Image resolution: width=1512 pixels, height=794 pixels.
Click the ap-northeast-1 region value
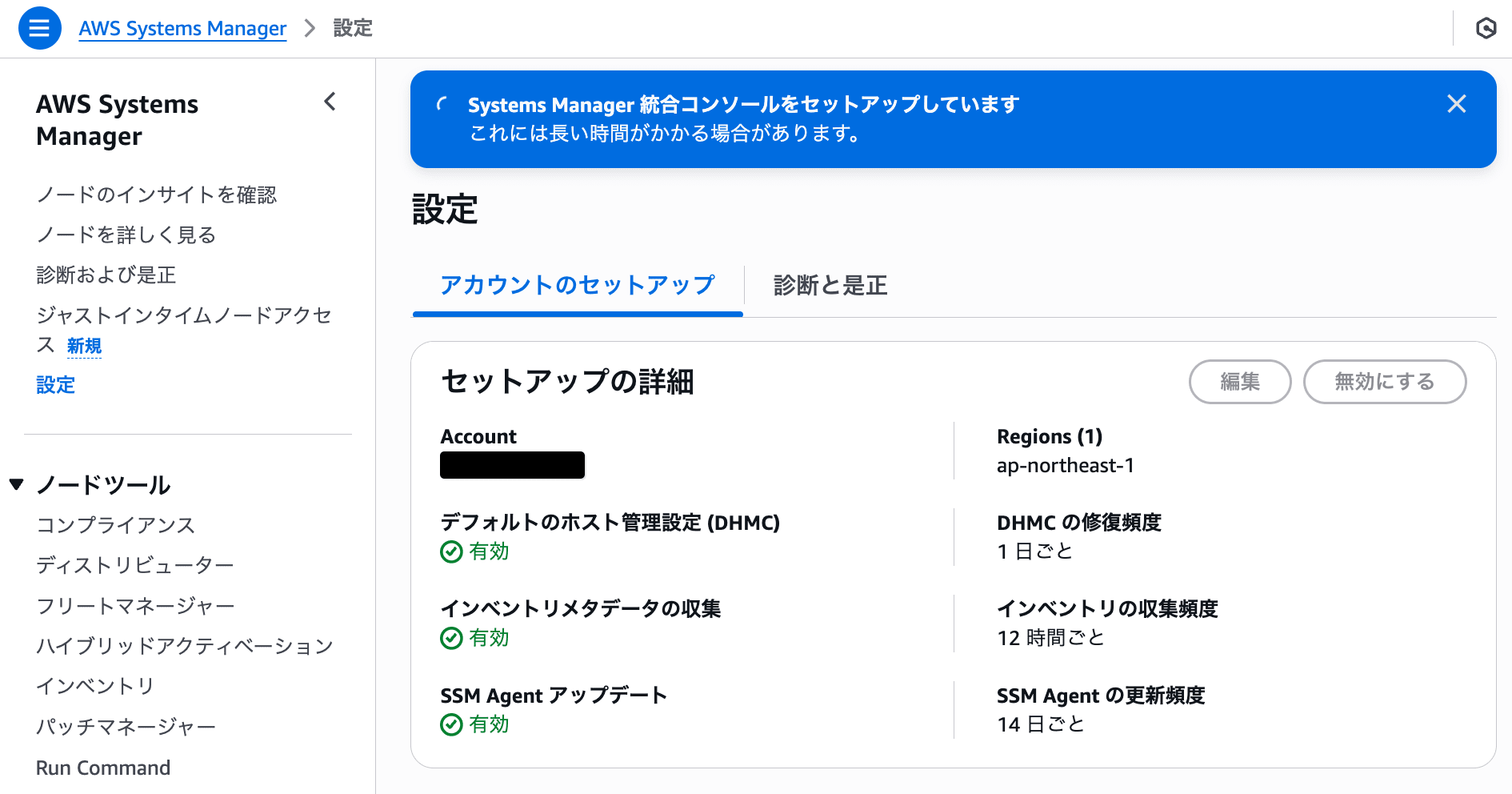coord(1066,466)
